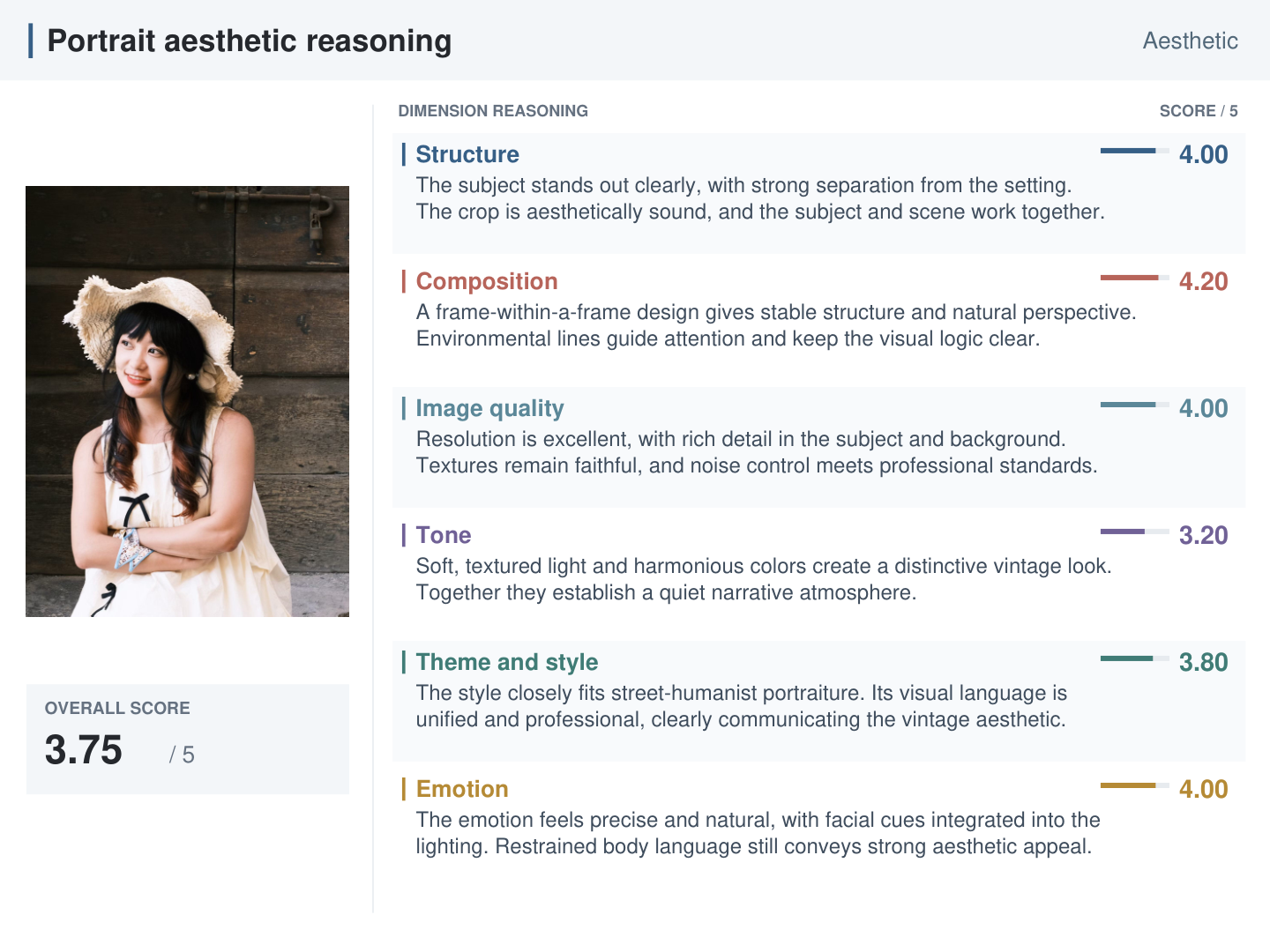Select the Structure score progress bar
This screenshot has width=1270, height=952.
[1135, 151]
